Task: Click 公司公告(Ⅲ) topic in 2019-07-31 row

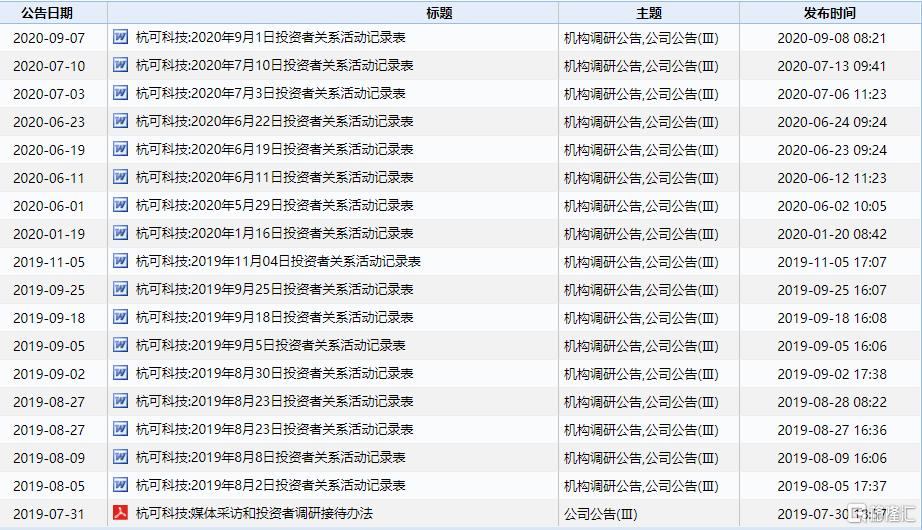Action: [600, 514]
